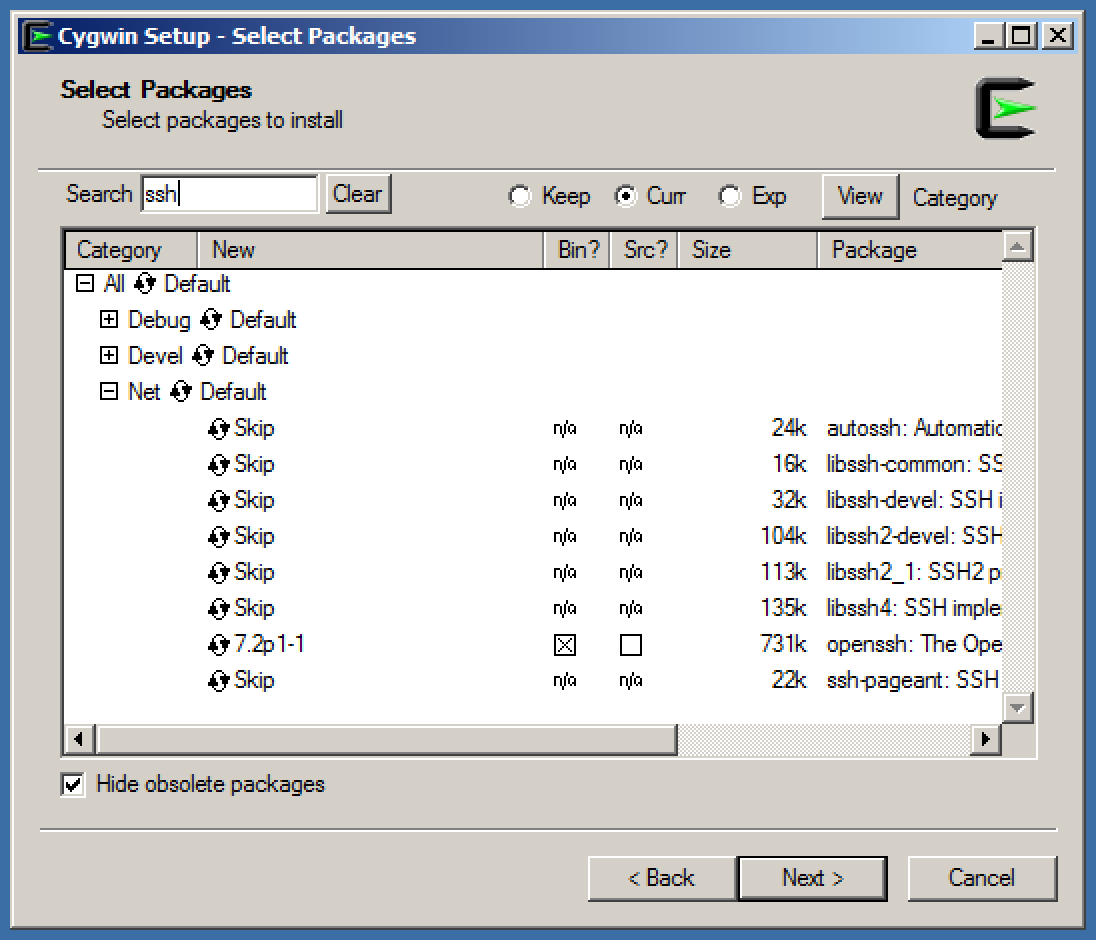Viewport: 1096px width, 940px height.
Task: Click the Skip label for libssh4 row
Action: click(254, 608)
